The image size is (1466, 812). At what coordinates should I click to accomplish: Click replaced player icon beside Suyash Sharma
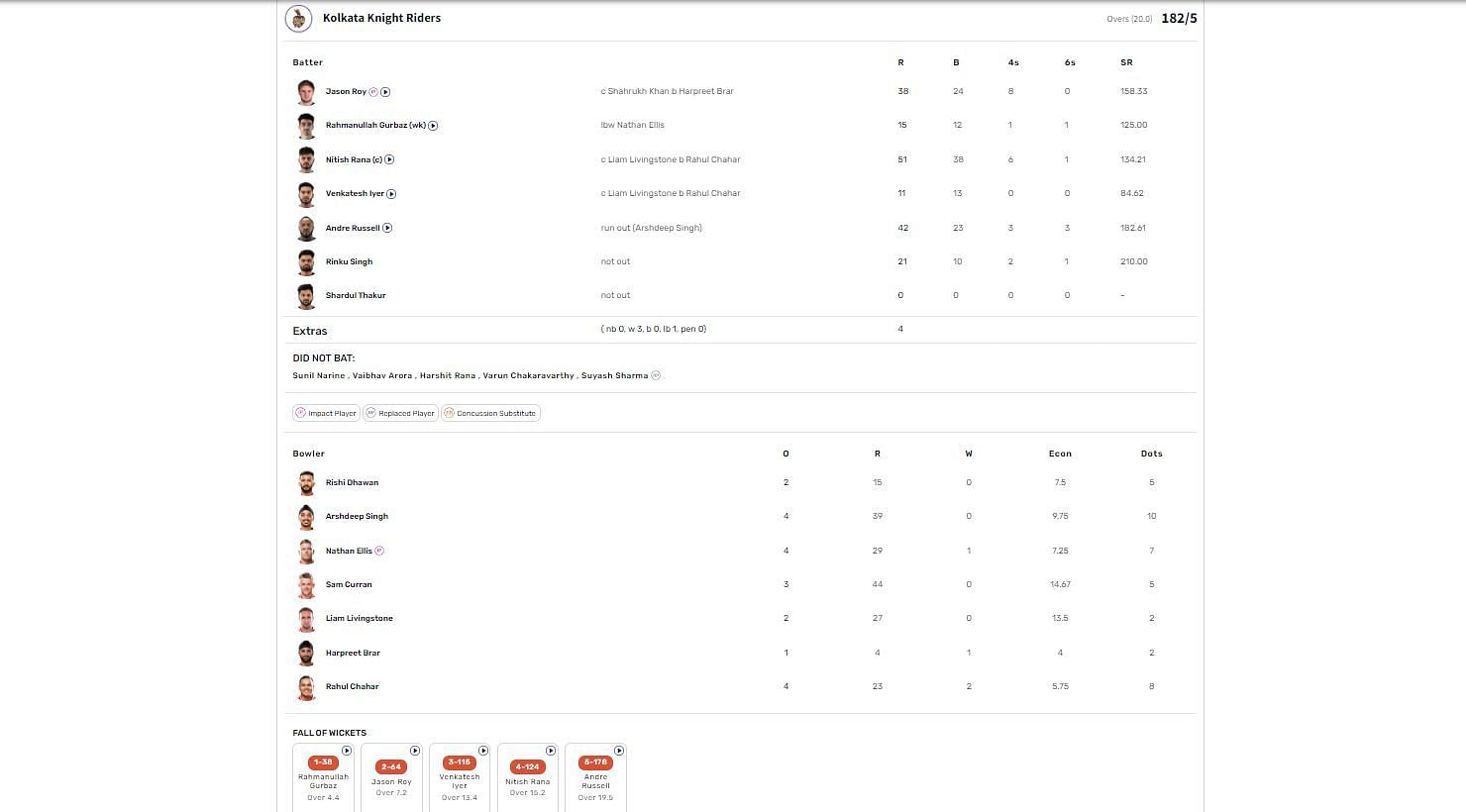pos(656,375)
